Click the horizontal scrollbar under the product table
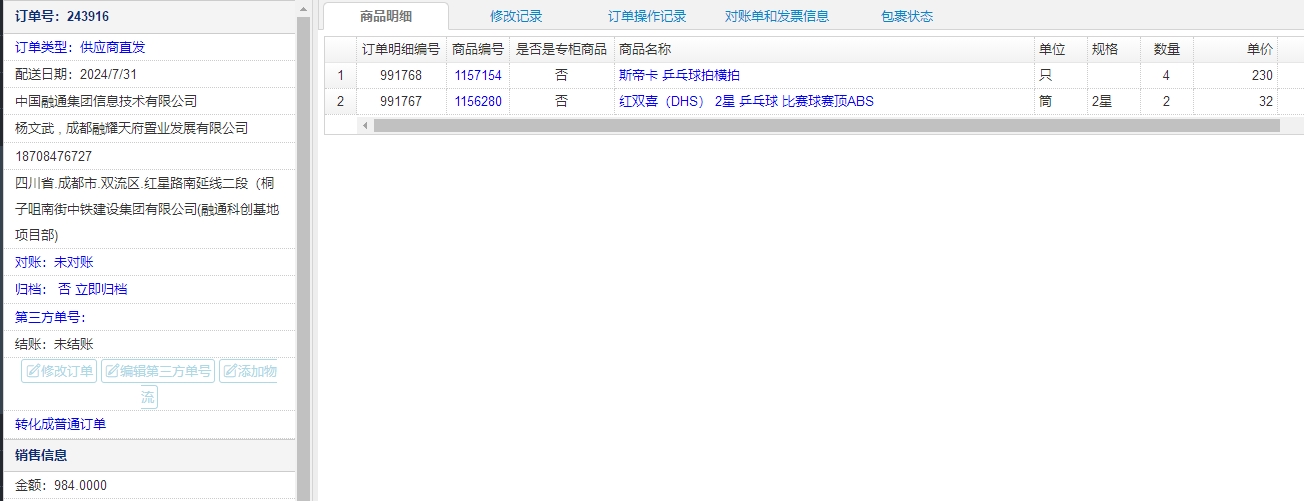1304x501 pixels. (x=826, y=126)
